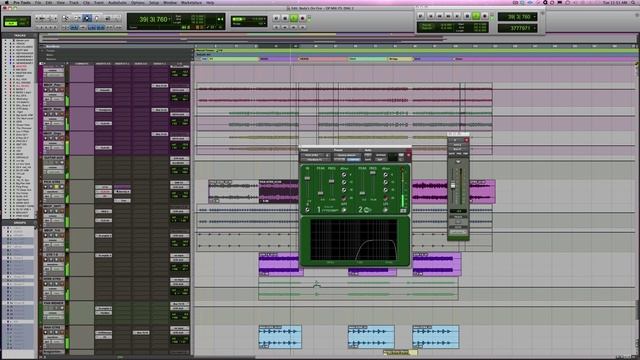
Task: Open the Setup menu
Action: click(154, 2)
